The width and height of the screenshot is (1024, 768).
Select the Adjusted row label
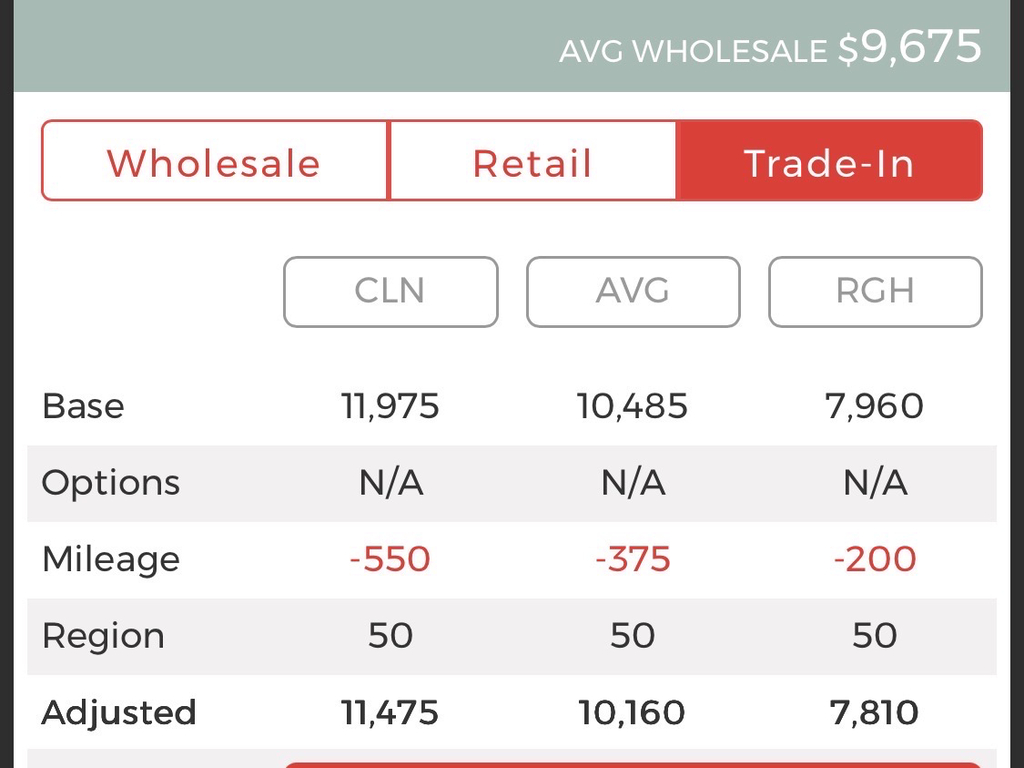click(118, 713)
